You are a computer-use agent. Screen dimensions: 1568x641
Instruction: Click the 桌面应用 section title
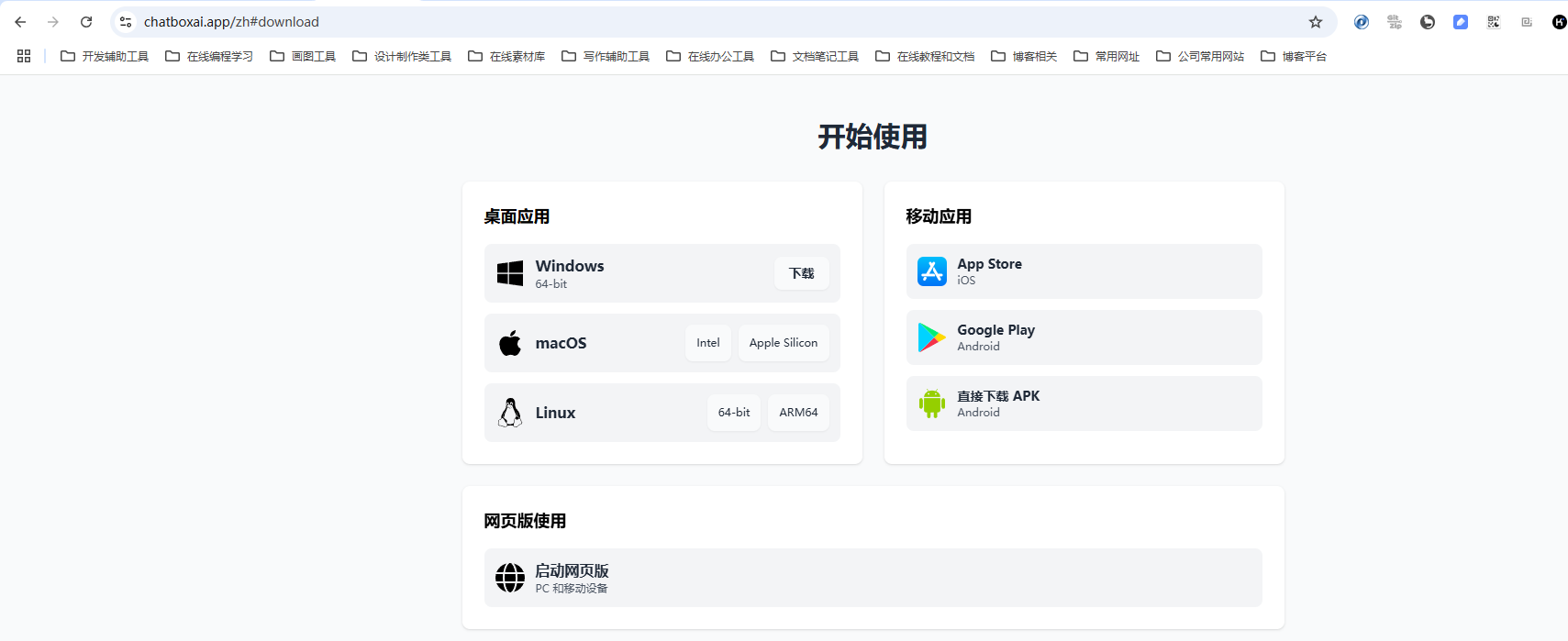[x=517, y=216]
